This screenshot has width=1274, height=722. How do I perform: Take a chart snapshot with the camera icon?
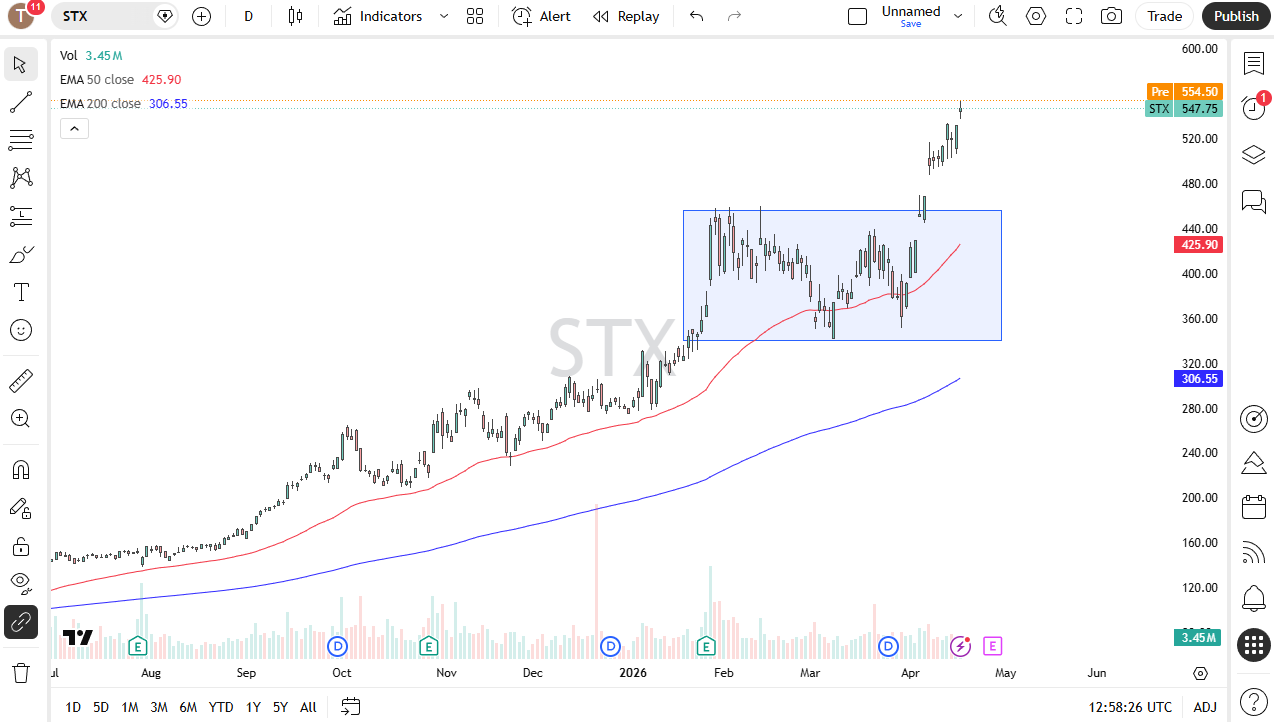(x=1111, y=16)
